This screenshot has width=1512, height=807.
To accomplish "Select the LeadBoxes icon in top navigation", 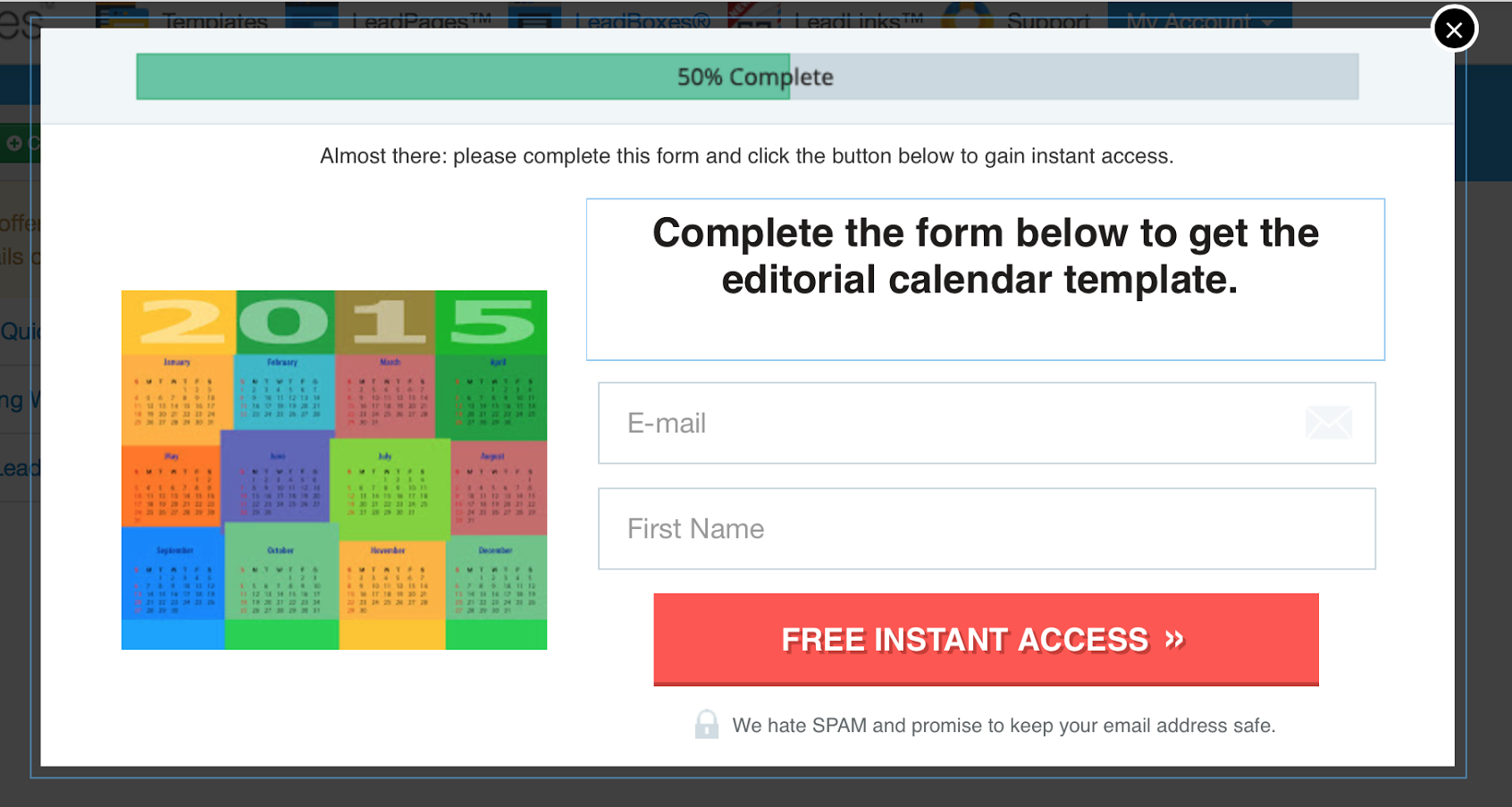I will [x=534, y=16].
